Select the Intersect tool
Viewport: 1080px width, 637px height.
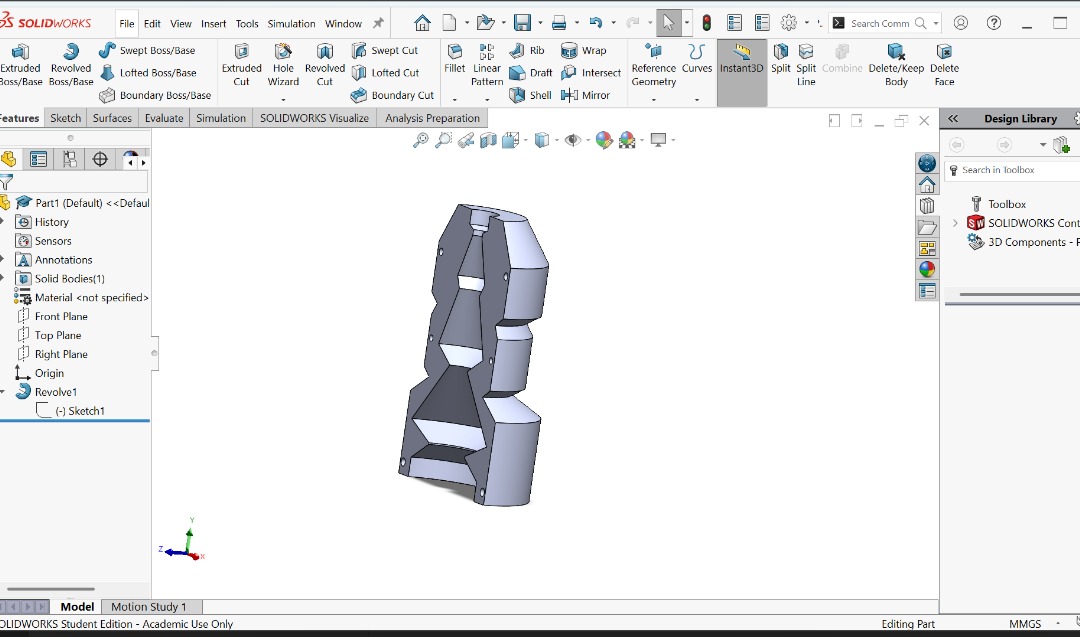tap(590, 72)
